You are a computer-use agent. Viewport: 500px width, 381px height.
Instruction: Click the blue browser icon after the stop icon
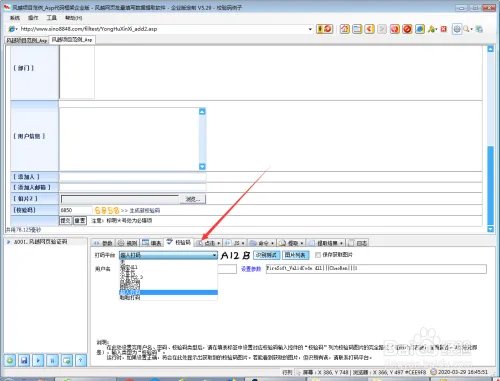[420, 29]
